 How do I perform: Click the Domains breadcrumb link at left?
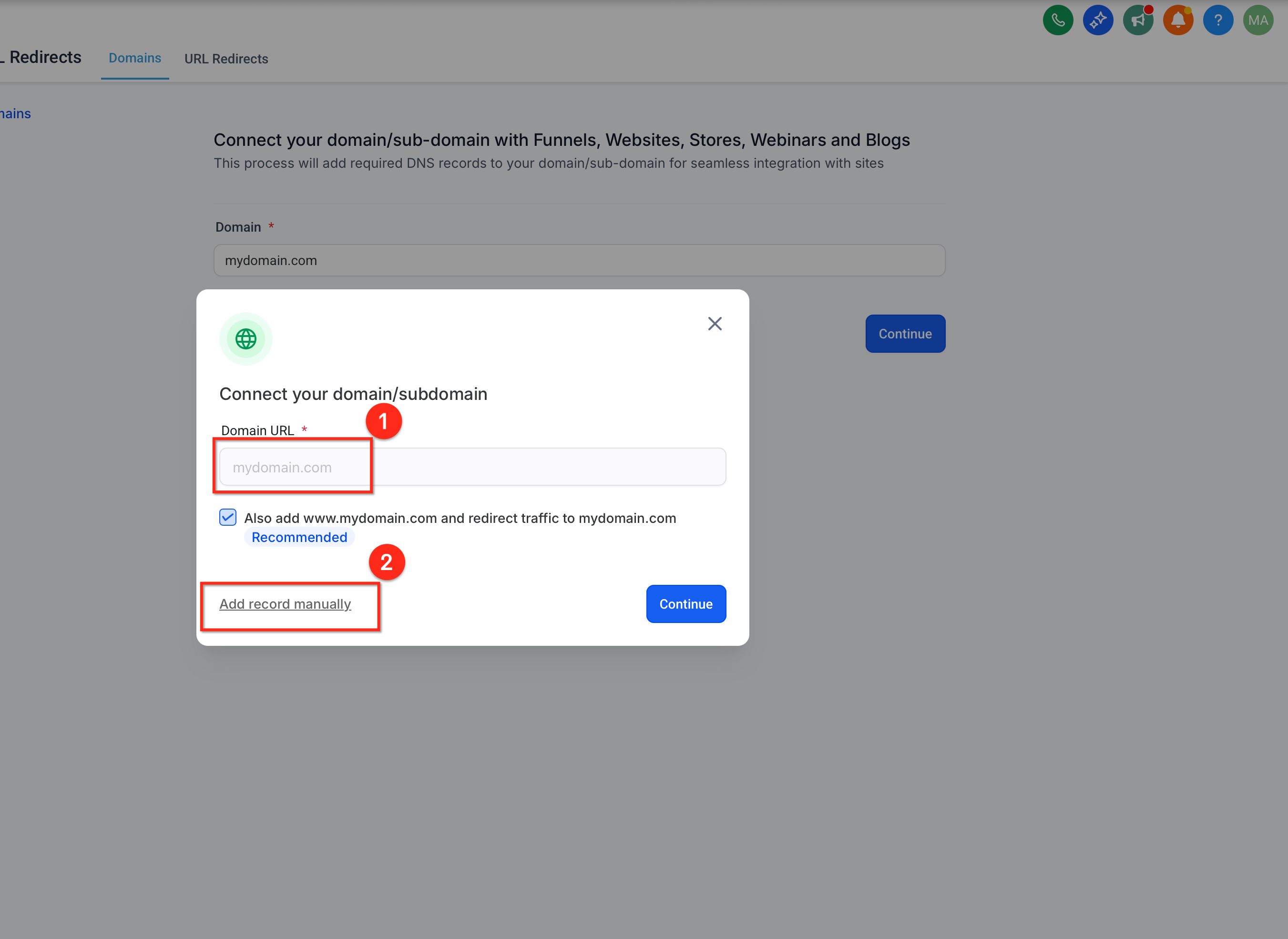[x=15, y=113]
